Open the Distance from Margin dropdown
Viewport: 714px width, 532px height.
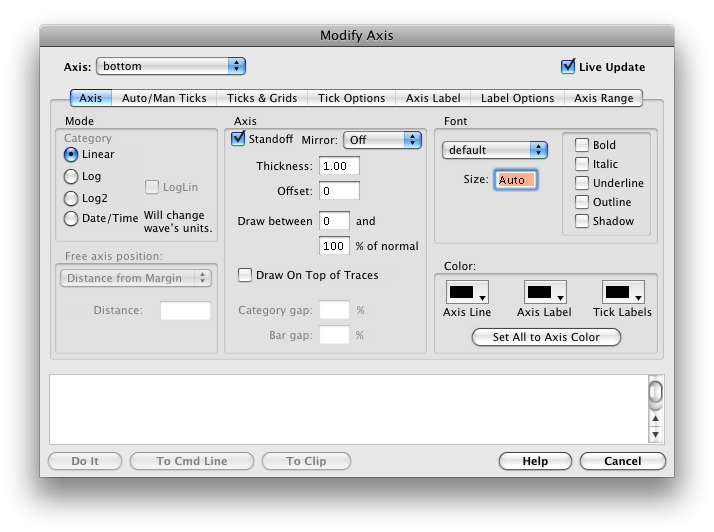136,278
